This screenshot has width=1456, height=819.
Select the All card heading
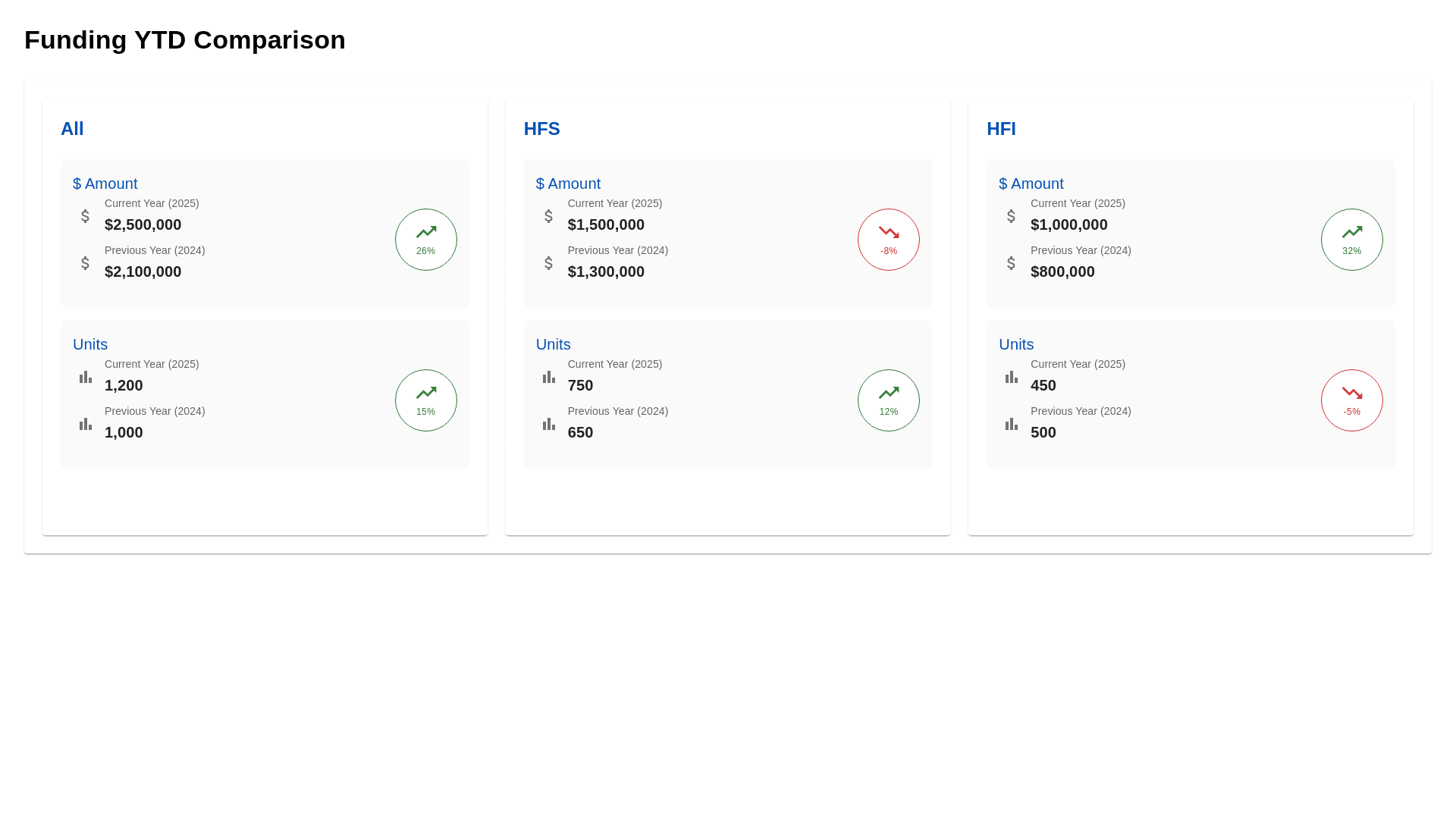tap(72, 129)
